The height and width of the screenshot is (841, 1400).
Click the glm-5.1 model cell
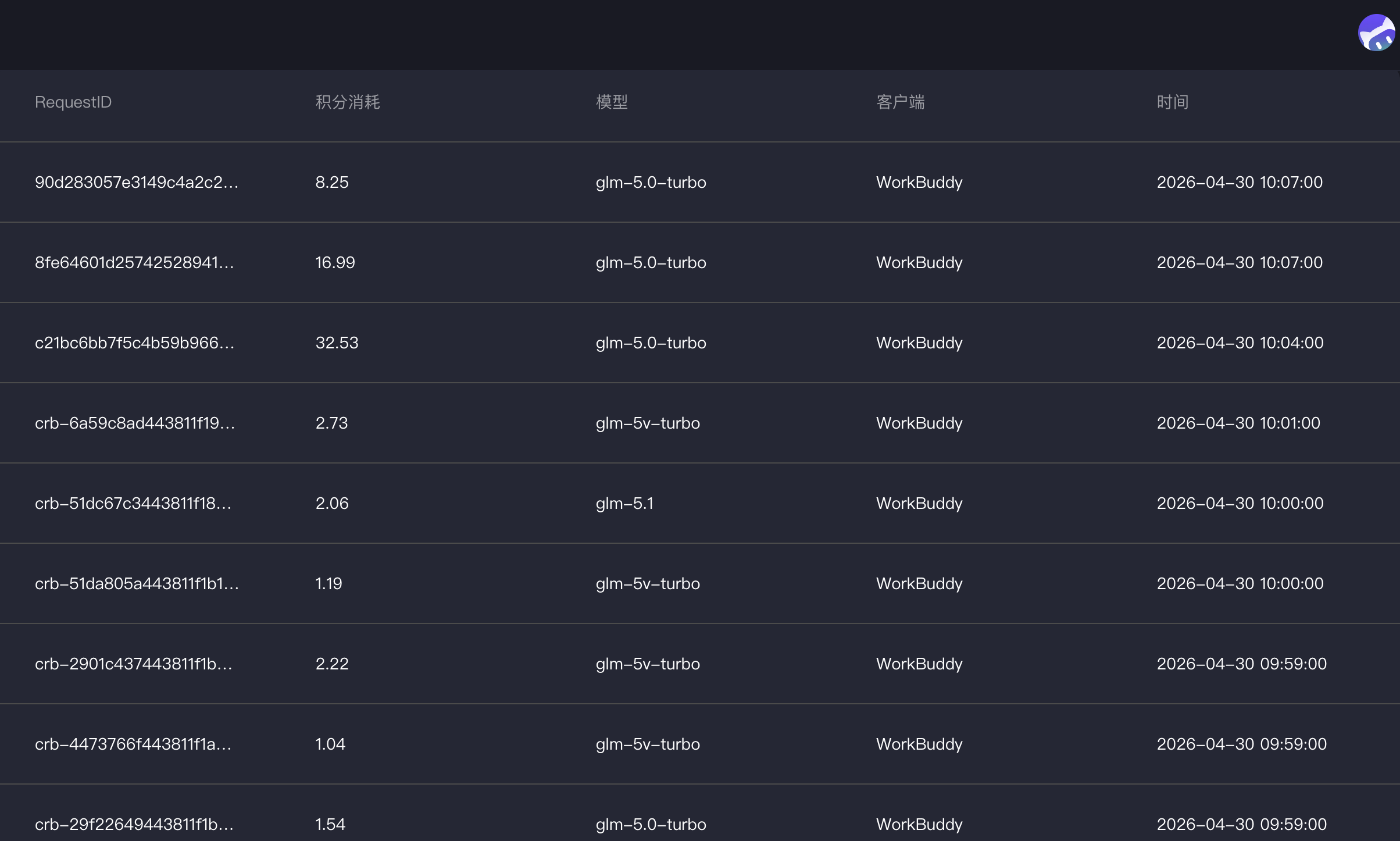pos(624,504)
